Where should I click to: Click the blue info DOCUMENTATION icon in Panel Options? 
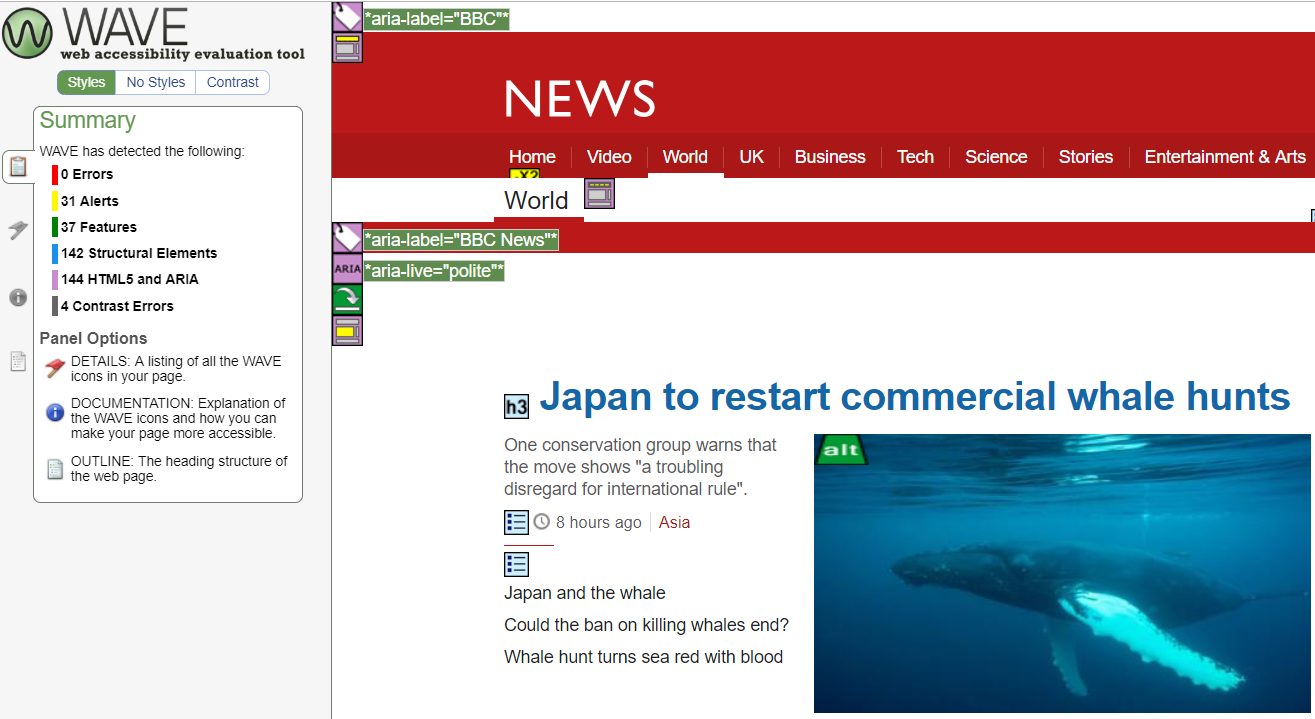pos(55,412)
